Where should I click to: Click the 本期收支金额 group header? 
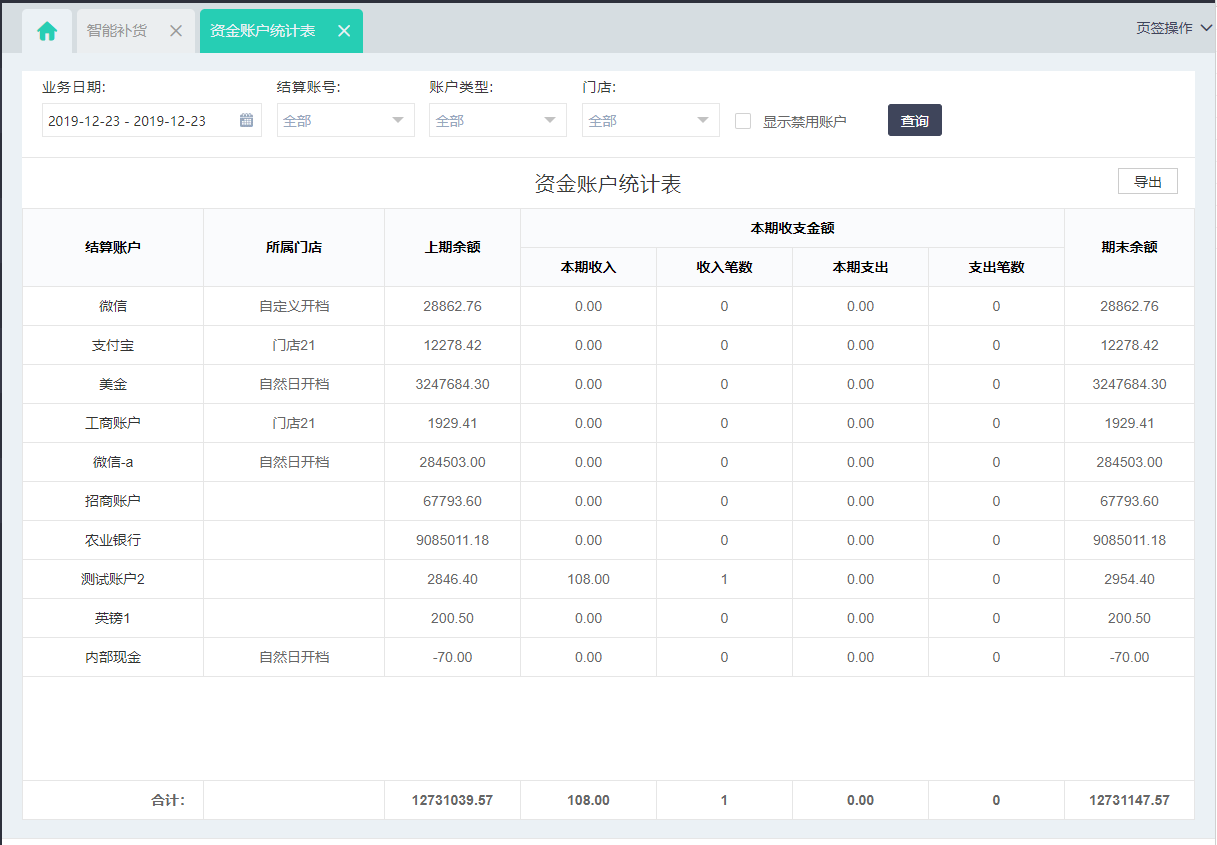tap(793, 228)
